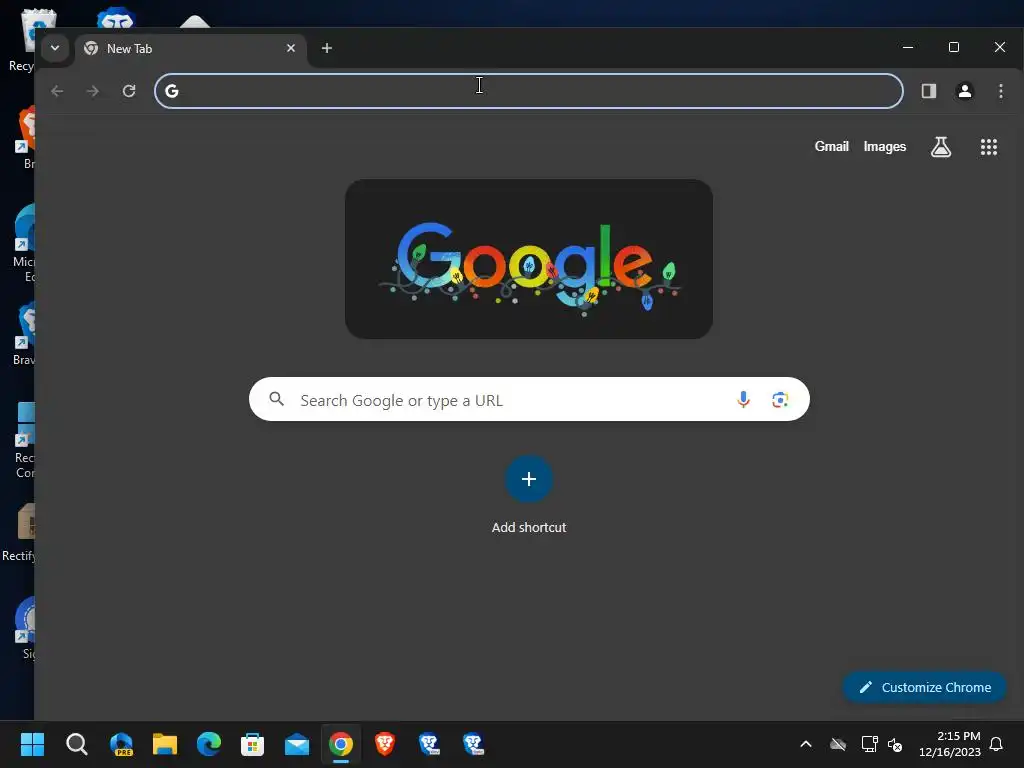The width and height of the screenshot is (1024, 768).
Task: Open clock showing 2:15 PM
Action: tap(950, 744)
